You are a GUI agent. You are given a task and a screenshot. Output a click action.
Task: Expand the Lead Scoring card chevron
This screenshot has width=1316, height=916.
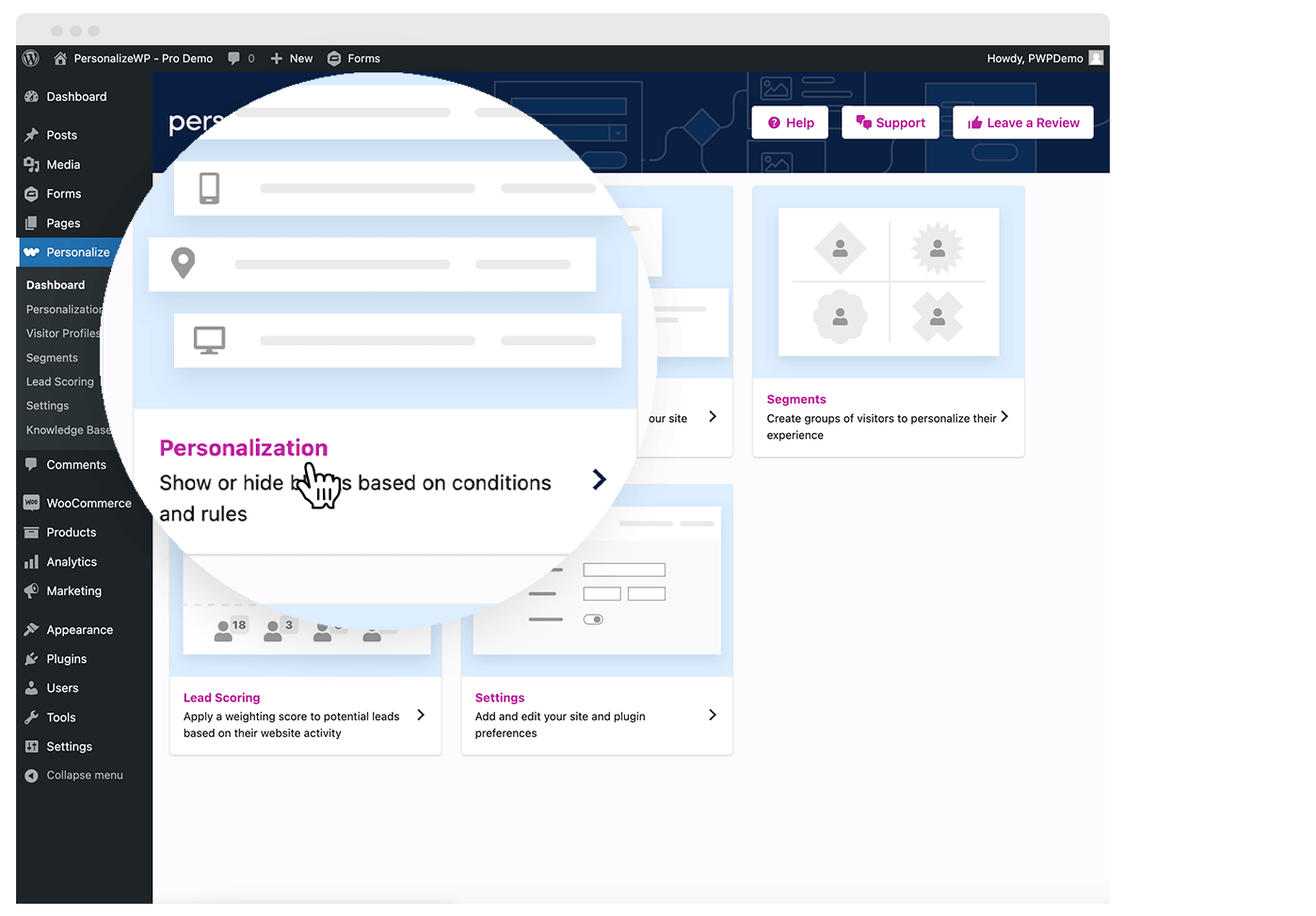(421, 715)
